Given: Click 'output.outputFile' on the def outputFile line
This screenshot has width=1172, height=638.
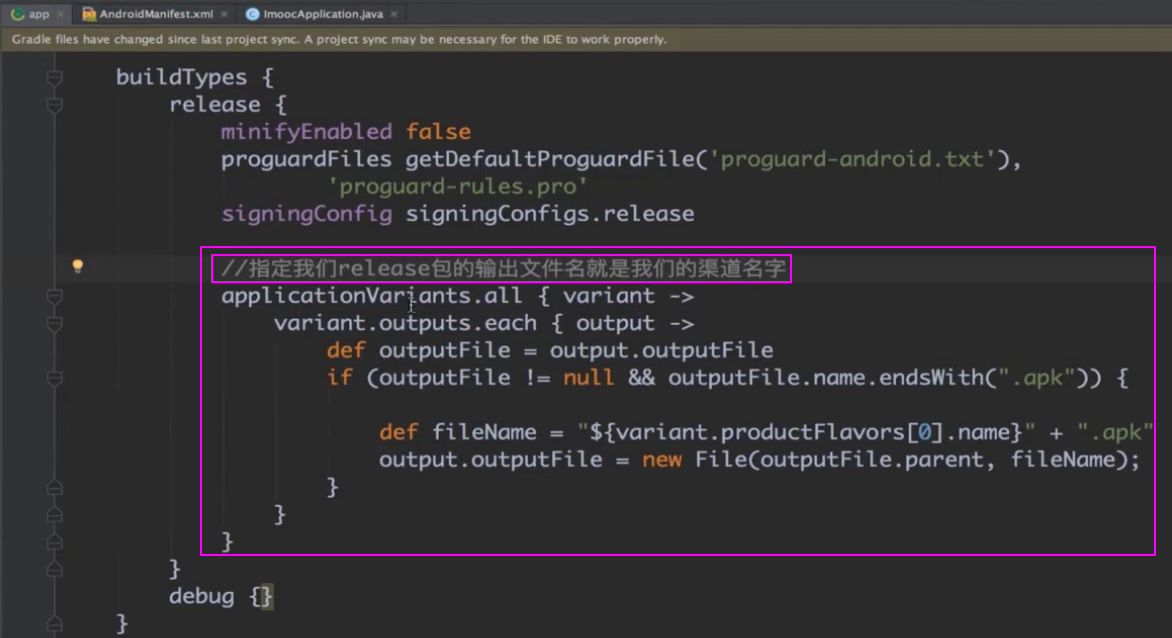Looking at the screenshot, I should [661, 350].
